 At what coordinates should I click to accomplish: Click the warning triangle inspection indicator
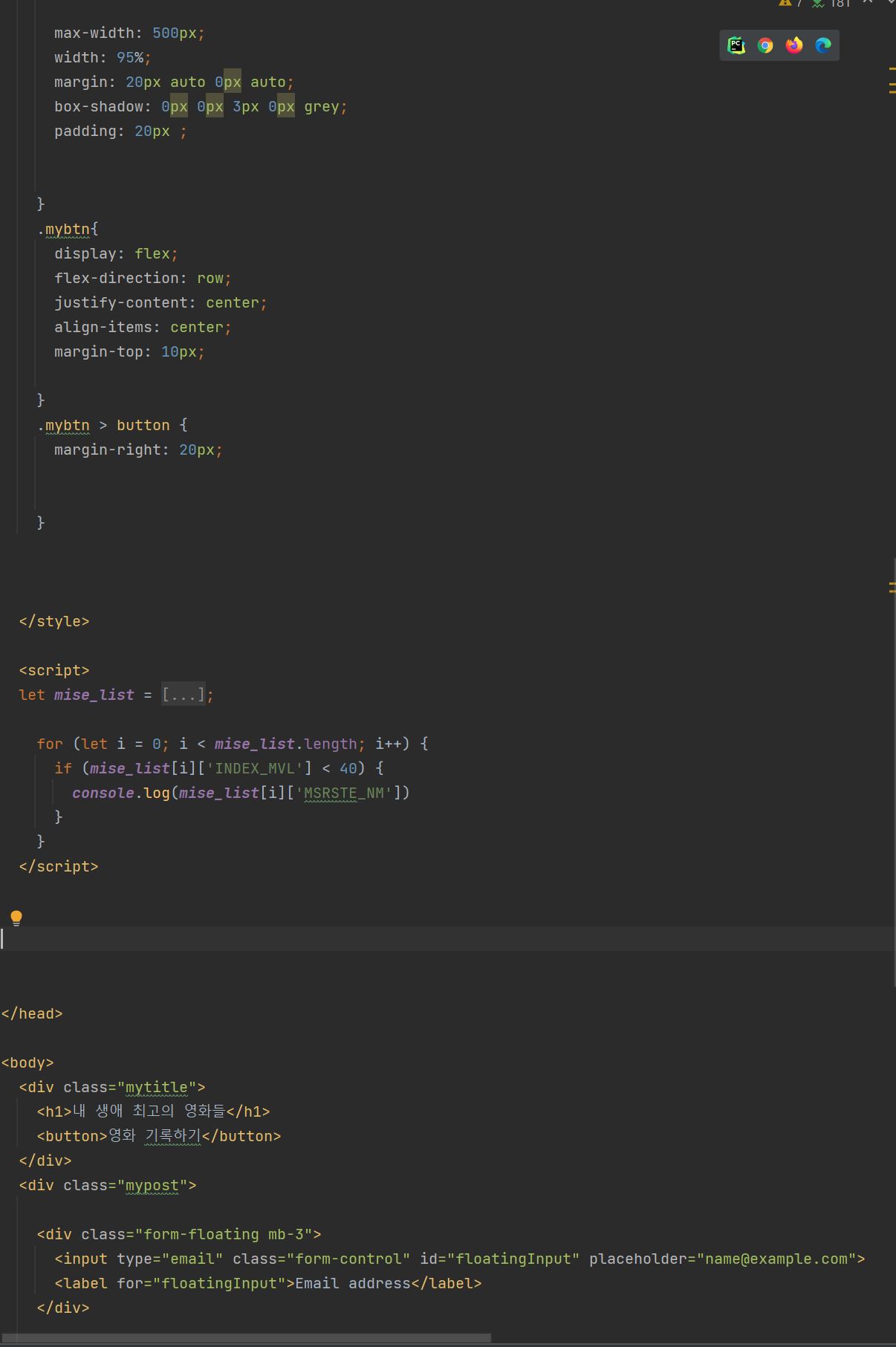point(786,3)
